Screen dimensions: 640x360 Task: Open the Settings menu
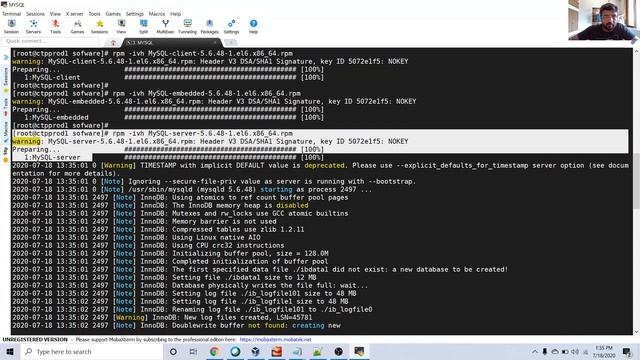point(135,14)
